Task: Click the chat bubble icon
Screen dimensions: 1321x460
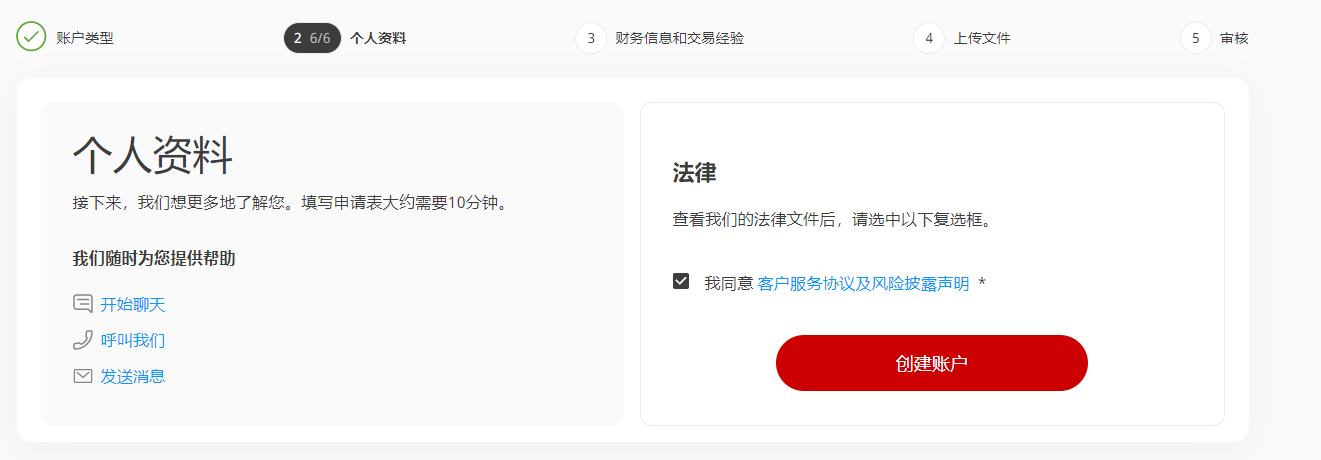Action: pyautogui.click(x=83, y=304)
